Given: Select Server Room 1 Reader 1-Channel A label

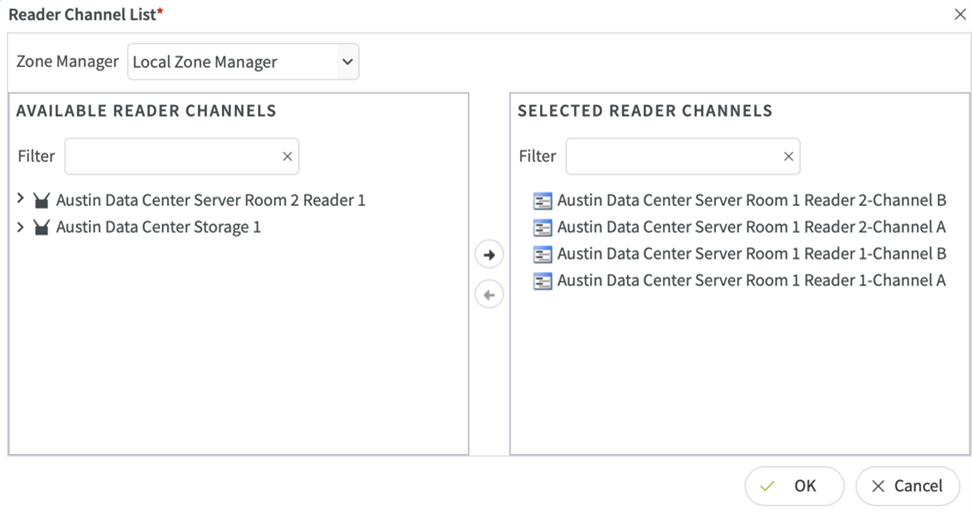Looking at the screenshot, I should point(751,282).
